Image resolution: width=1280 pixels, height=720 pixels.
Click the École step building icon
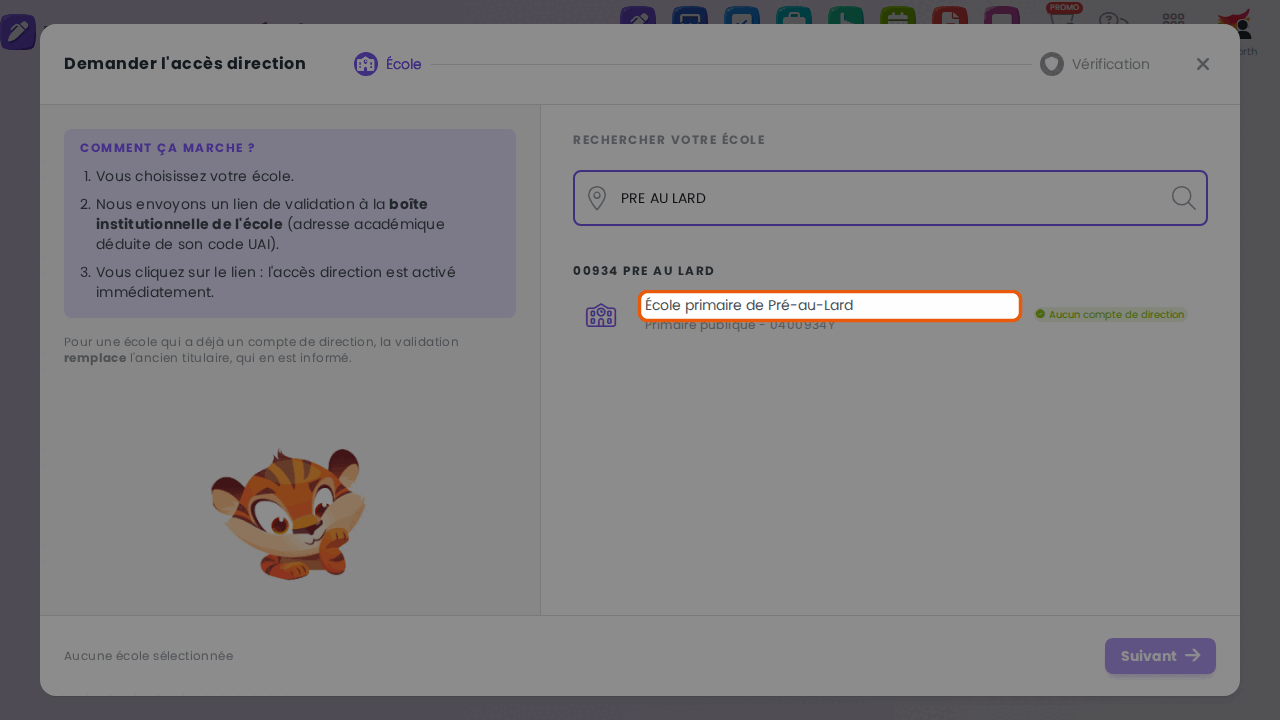366,64
